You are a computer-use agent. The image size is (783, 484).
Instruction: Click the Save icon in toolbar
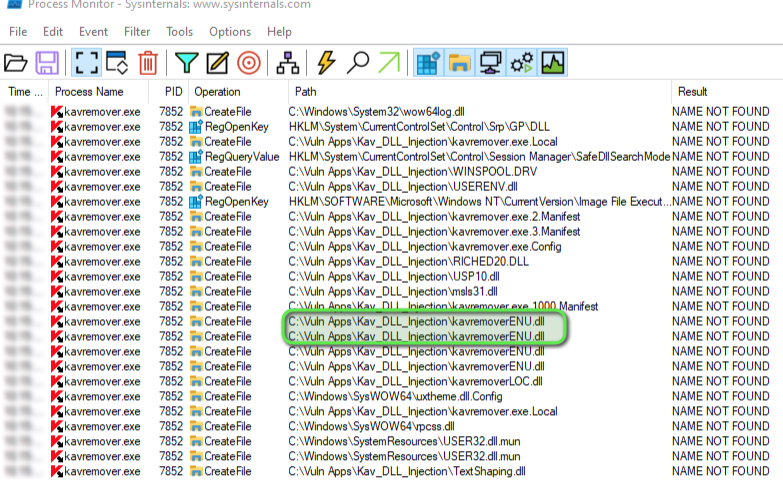pyautogui.click(x=46, y=63)
